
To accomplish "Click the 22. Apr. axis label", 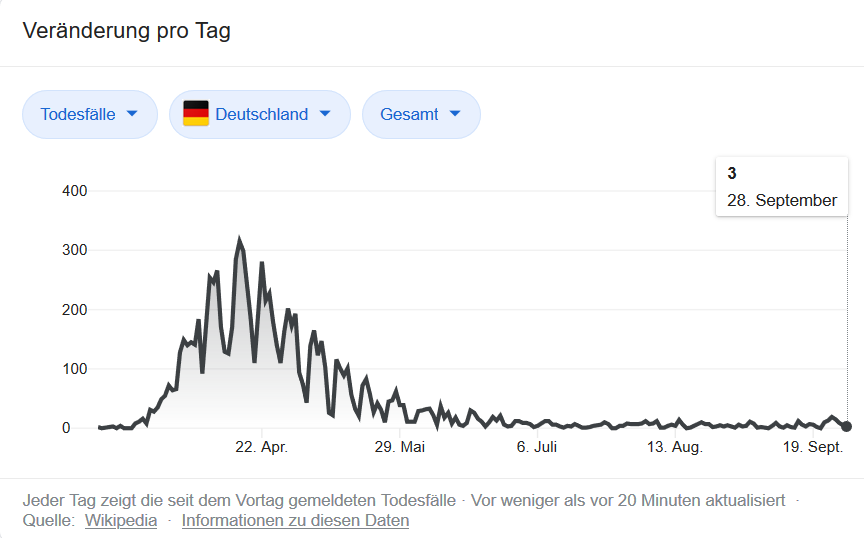I will (x=261, y=446).
